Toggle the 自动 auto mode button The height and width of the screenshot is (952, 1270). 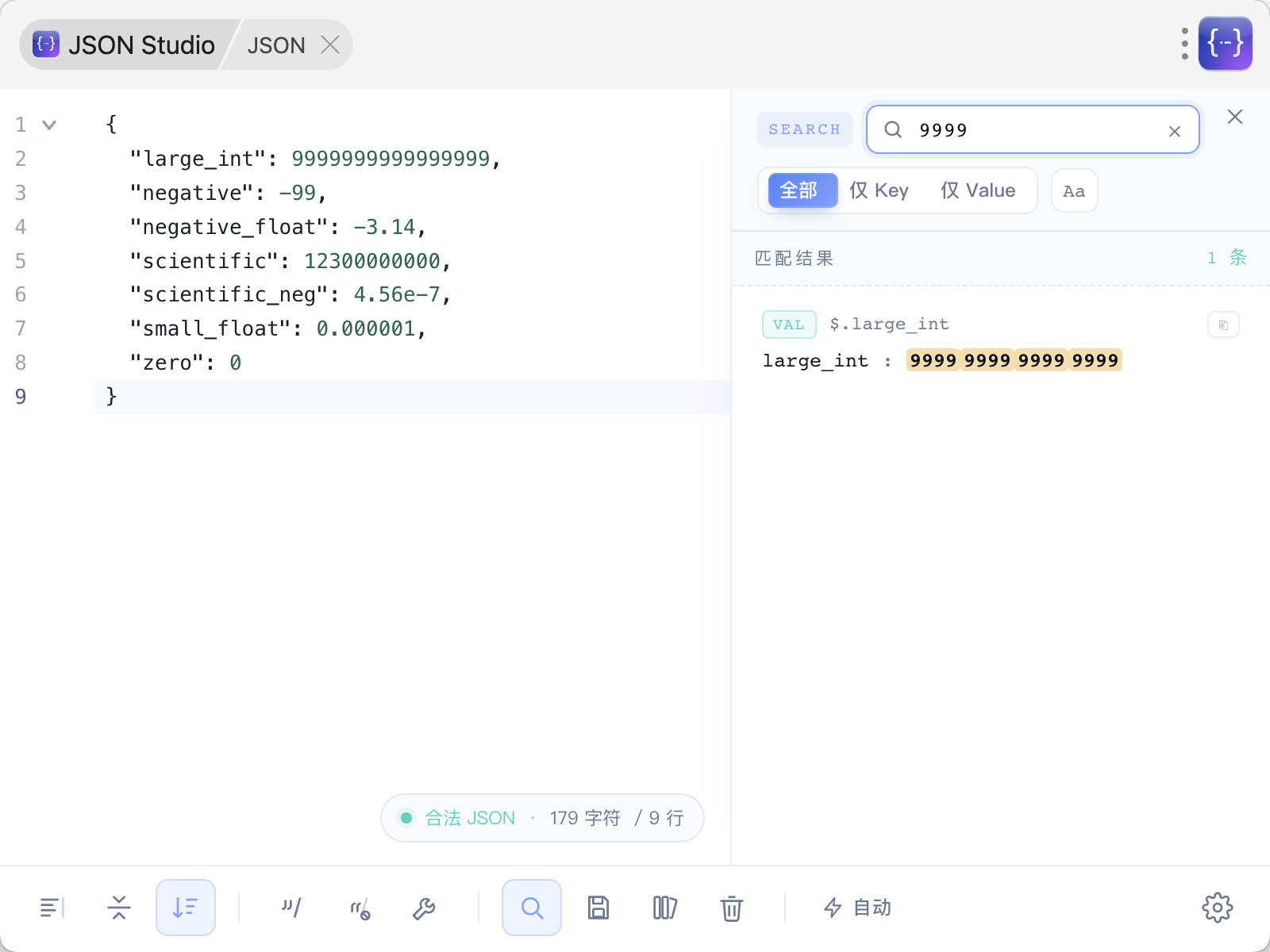tap(857, 908)
